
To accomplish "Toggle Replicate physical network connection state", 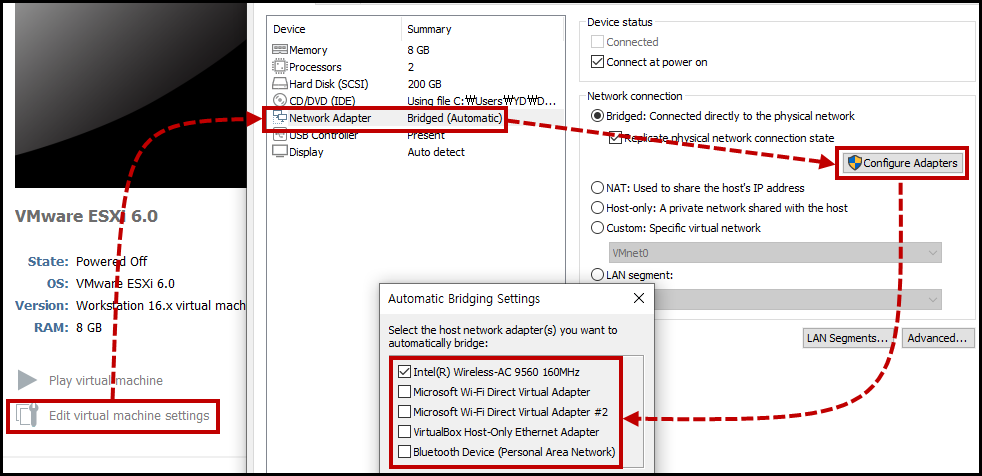I will click(x=616, y=138).
